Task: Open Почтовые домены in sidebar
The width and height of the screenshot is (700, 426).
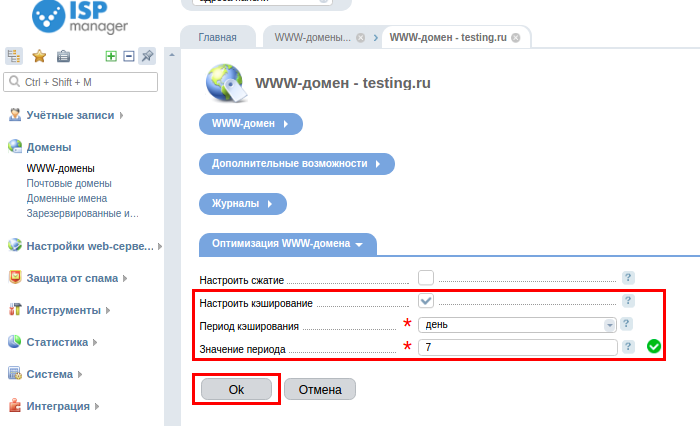Action: (x=69, y=184)
